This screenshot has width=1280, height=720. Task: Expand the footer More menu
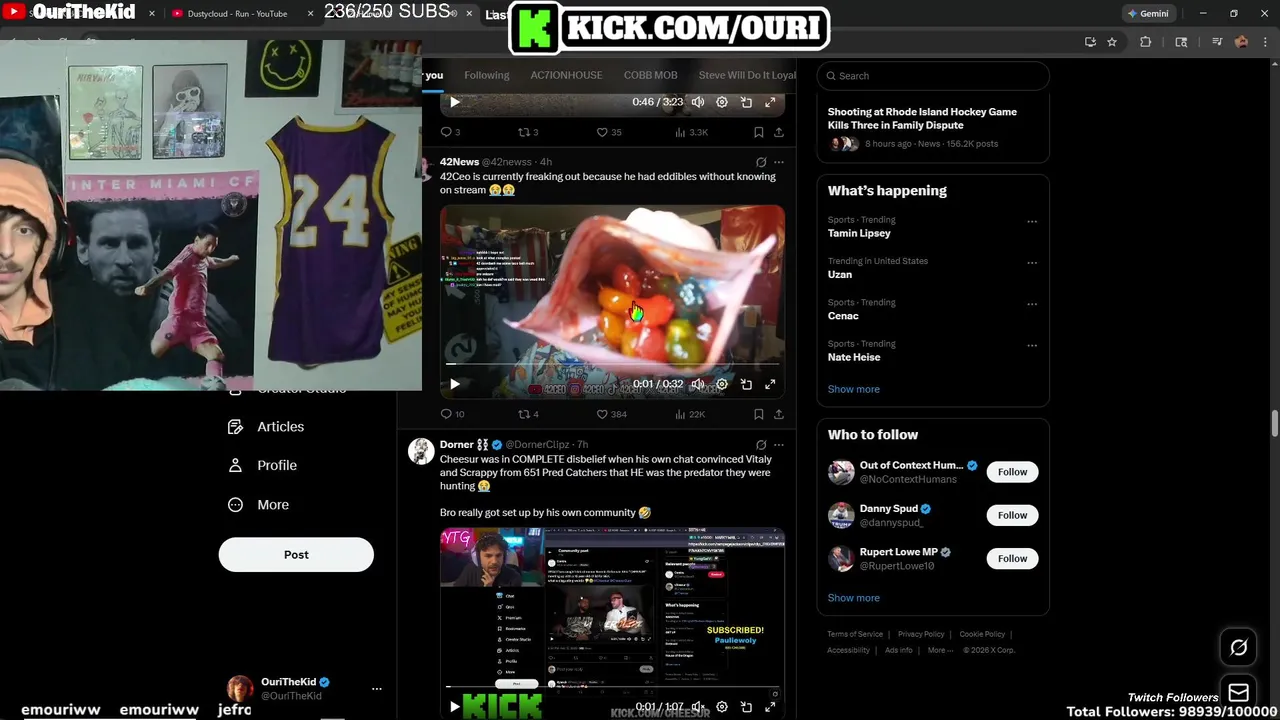[x=939, y=650]
